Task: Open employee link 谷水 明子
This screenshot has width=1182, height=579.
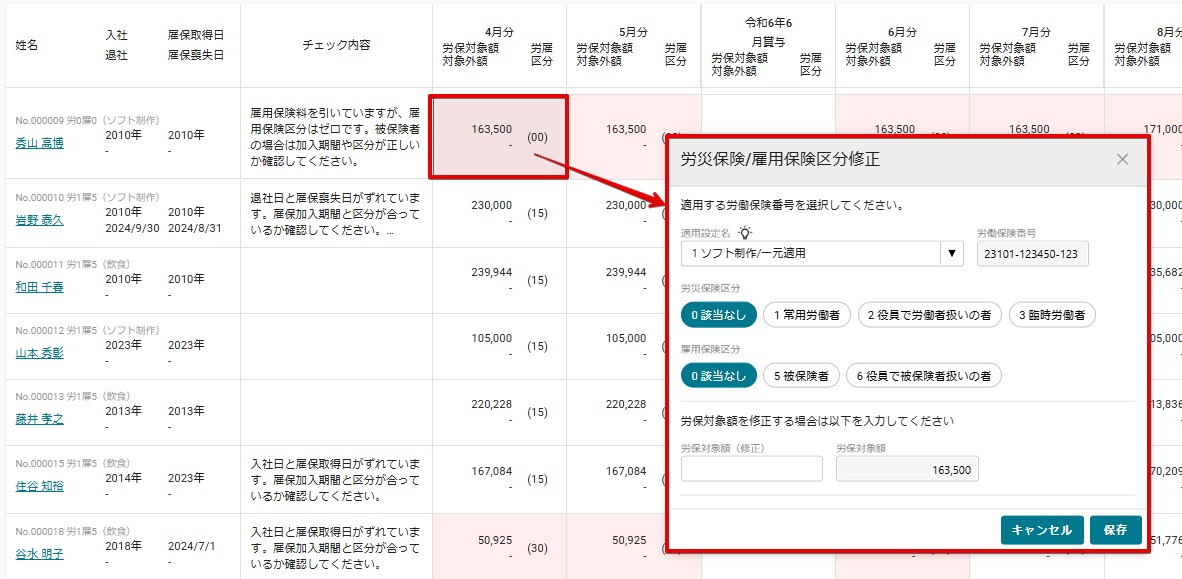Action: 40,554
